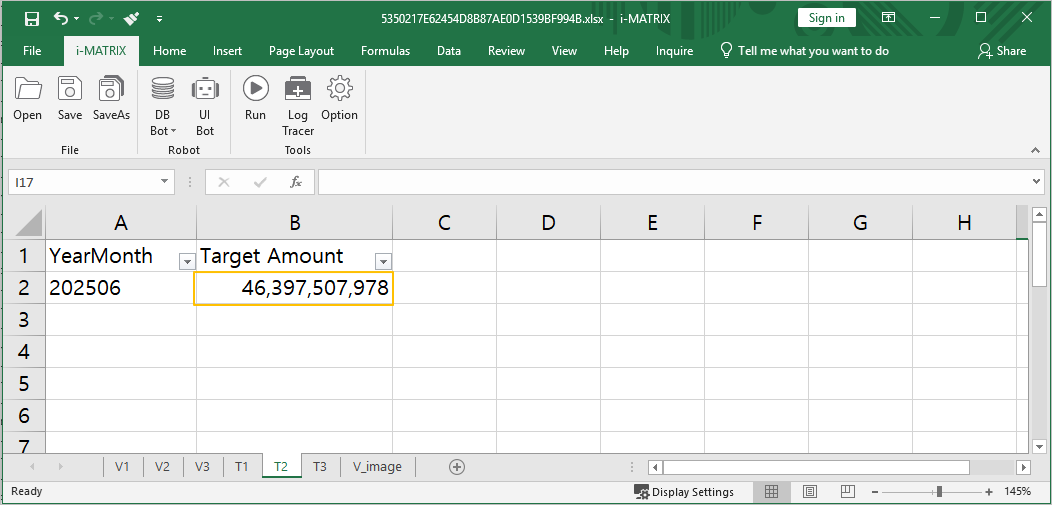The width and height of the screenshot is (1052, 505).
Task: Add a new sheet with plus icon
Action: click(x=457, y=467)
